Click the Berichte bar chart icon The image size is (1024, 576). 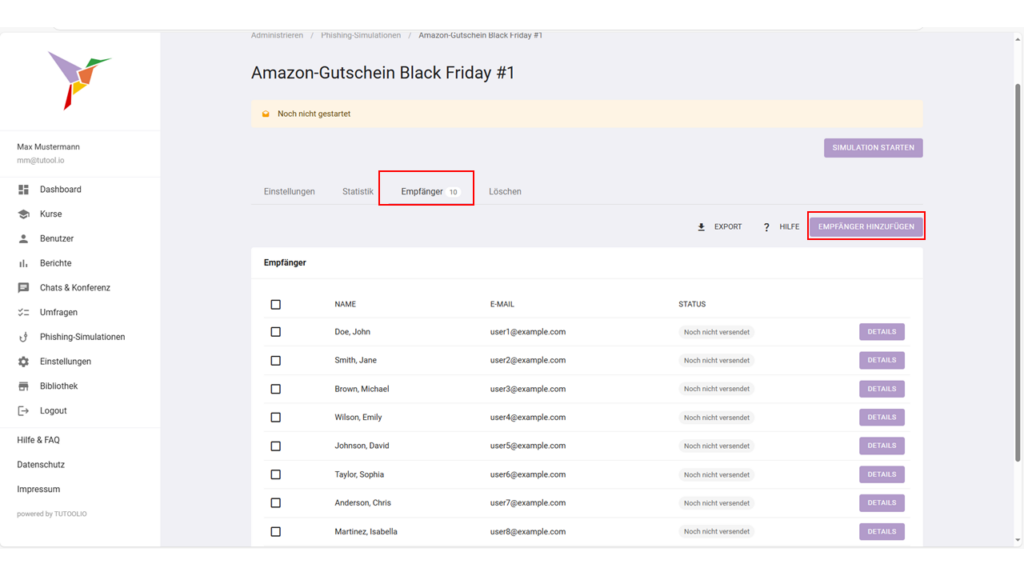click(x=24, y=263)
